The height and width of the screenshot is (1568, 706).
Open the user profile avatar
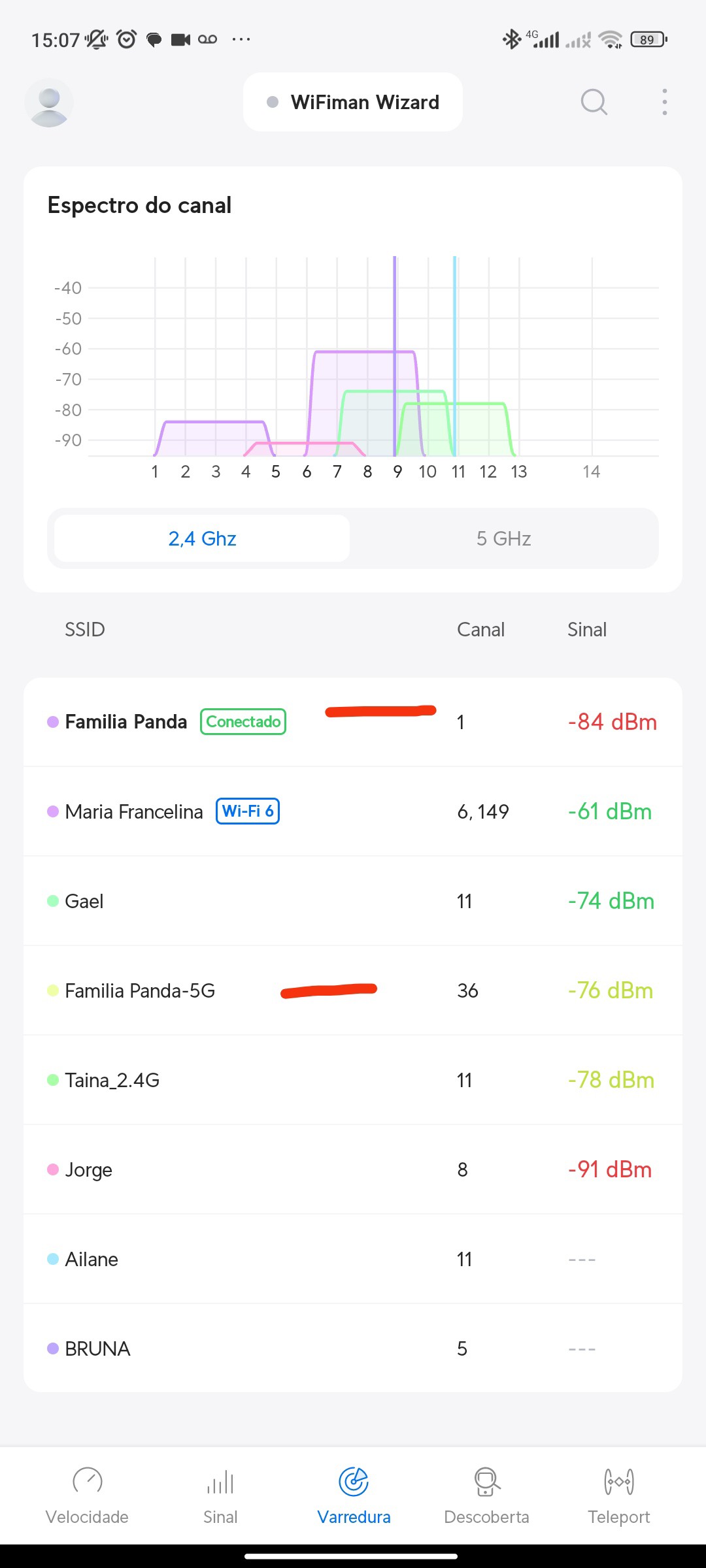tap(49, 103)
